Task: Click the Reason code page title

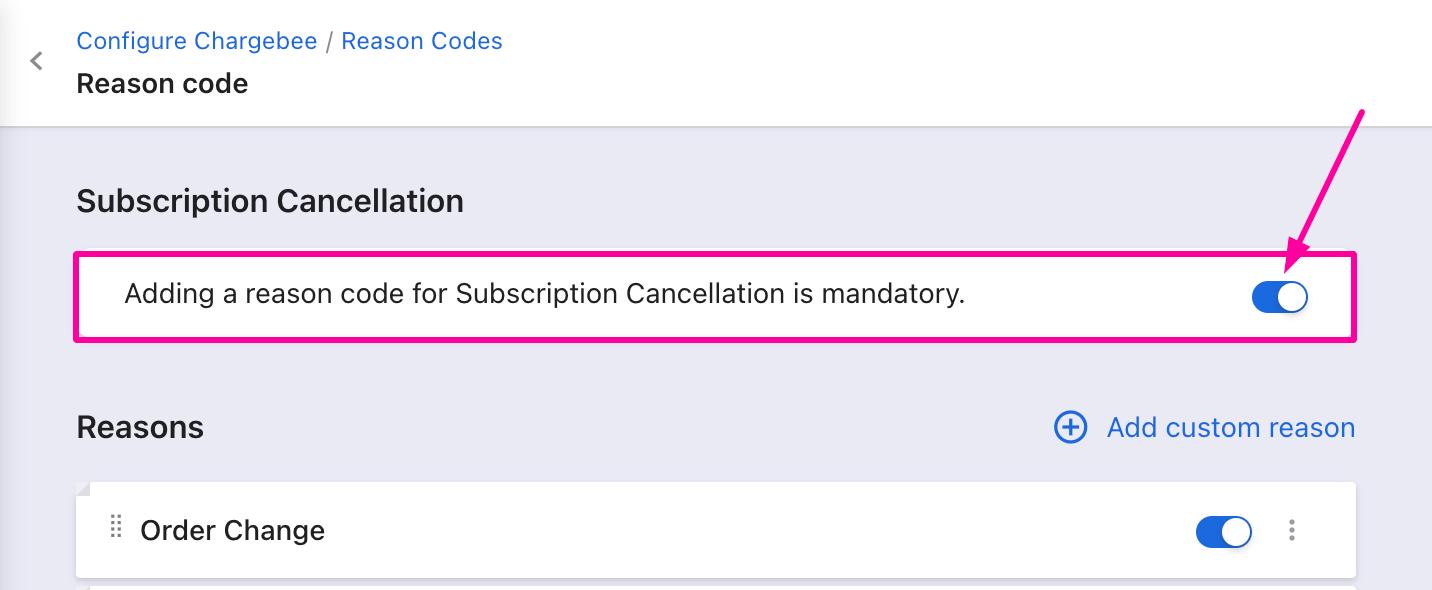Action: (162, 83)
